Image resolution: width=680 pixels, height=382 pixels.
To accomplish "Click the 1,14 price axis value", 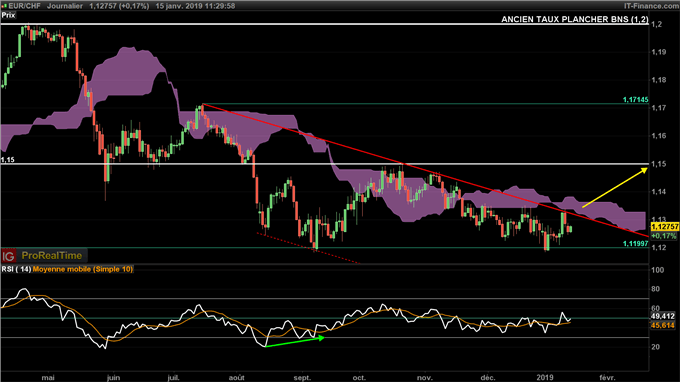I will point(659,192).
